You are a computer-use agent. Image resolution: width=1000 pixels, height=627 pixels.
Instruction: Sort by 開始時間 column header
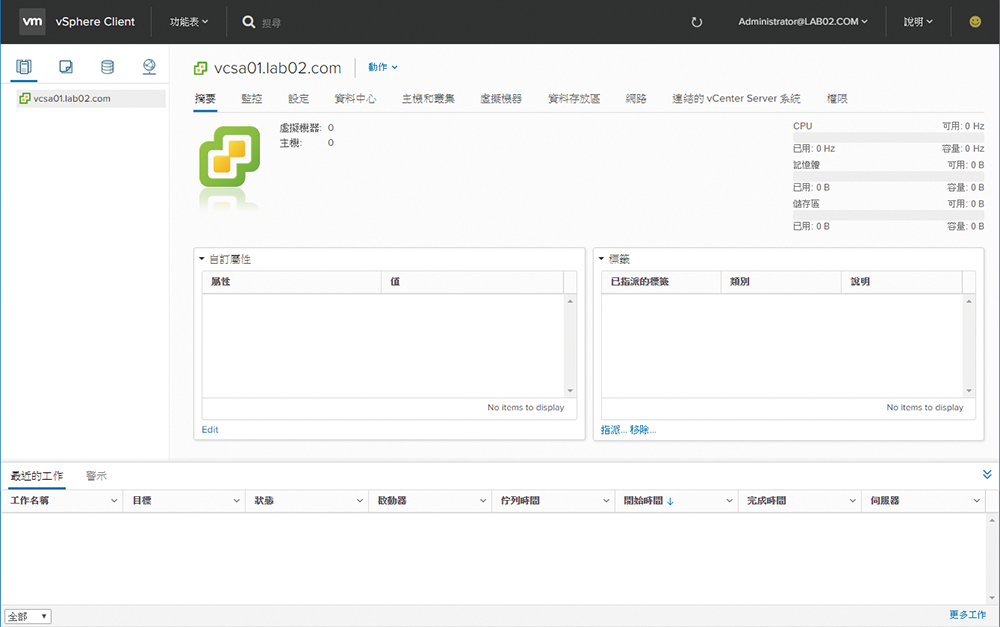(x=643, y=501)
